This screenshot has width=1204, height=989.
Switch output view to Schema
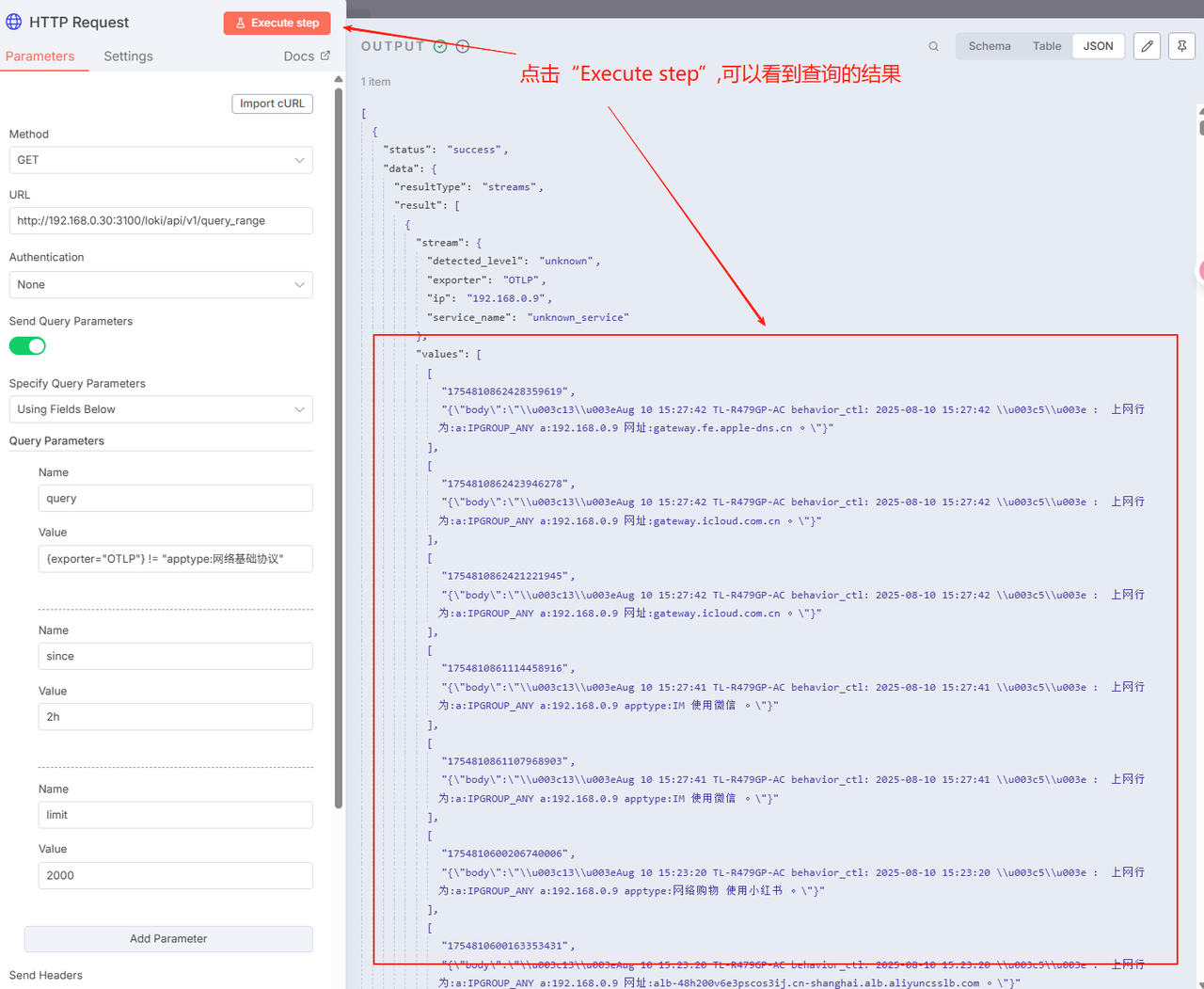(x=990, y=46)
